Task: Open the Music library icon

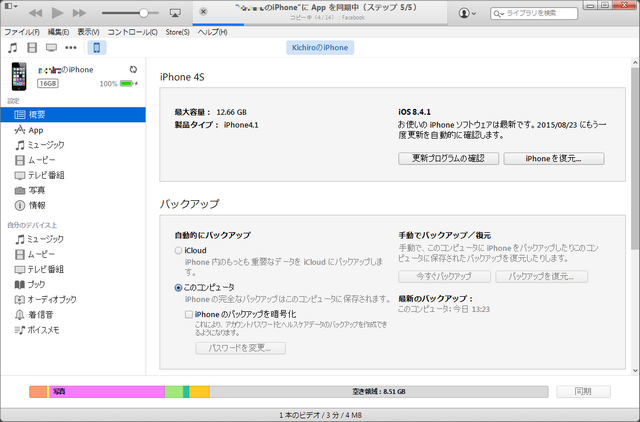Action: click(x=13, y=48)
